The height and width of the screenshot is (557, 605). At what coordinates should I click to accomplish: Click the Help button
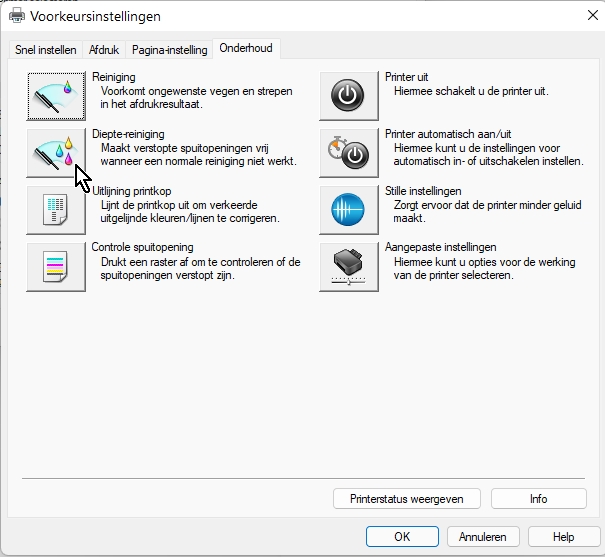(x=564, y=536)
